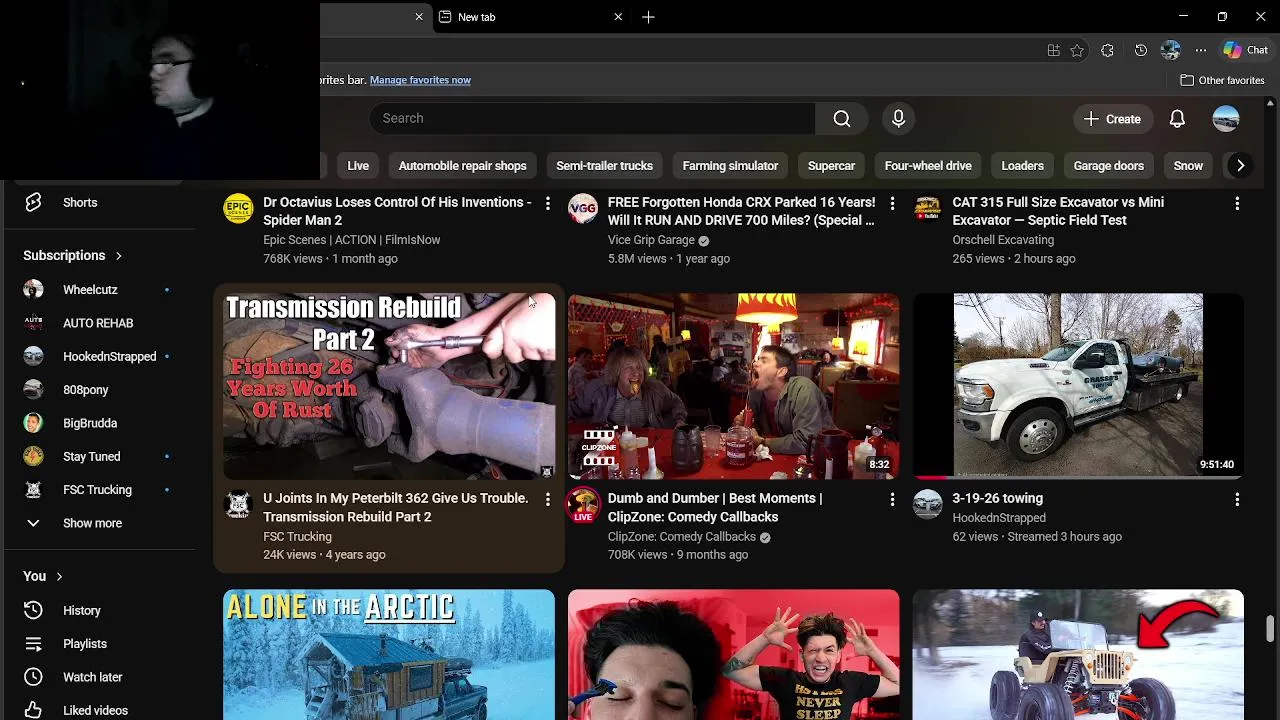Click the Create button
1280x720 pixels.
point(1112,119)
